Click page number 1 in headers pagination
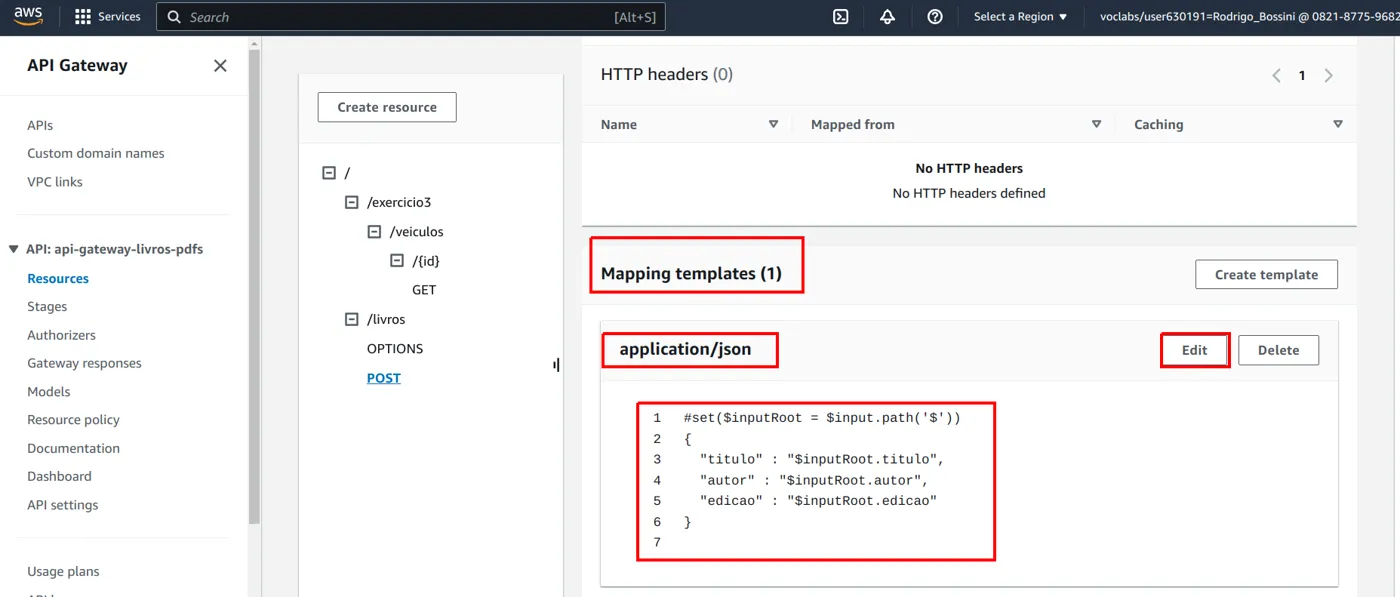The width and height of the screenshot is (1400, 597). [1302, 75]
